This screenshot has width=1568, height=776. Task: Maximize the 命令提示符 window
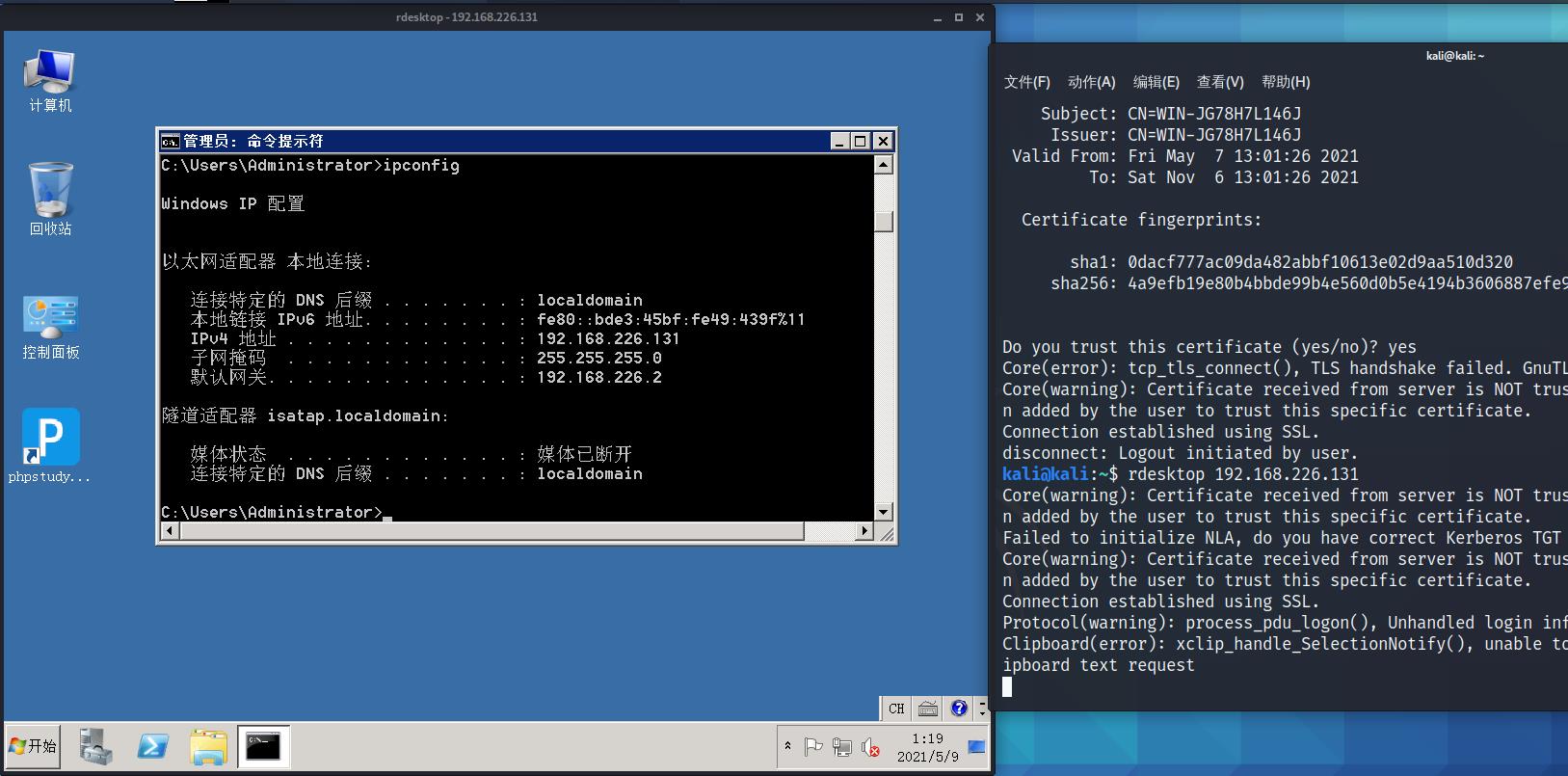861,141
